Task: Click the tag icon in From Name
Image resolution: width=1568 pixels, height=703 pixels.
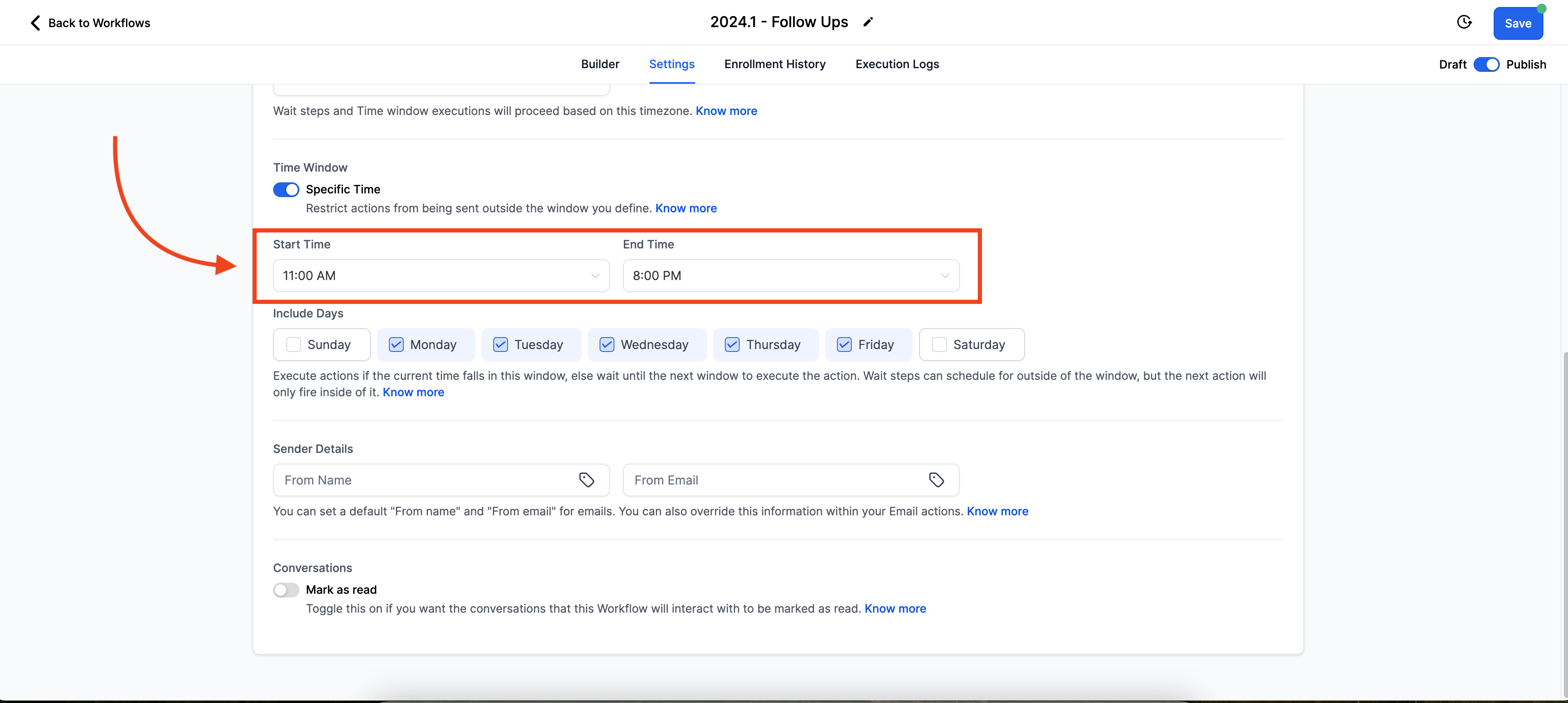Action: [x=586, y=480]
